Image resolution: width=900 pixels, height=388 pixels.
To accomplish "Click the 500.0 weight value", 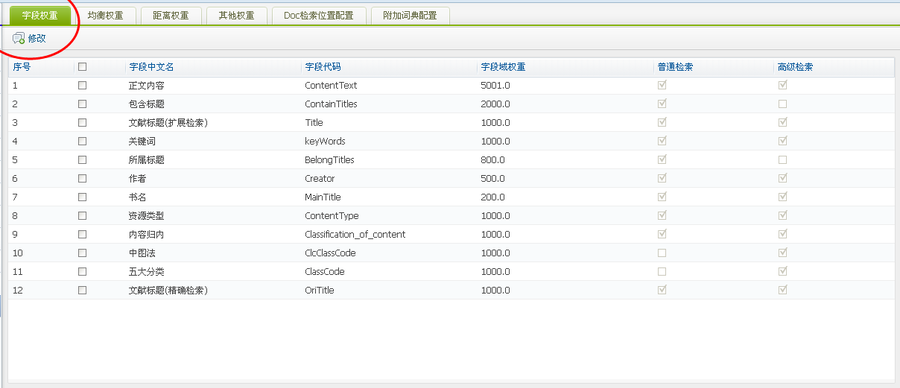I will pyautogui.click(x=493, y=179).
